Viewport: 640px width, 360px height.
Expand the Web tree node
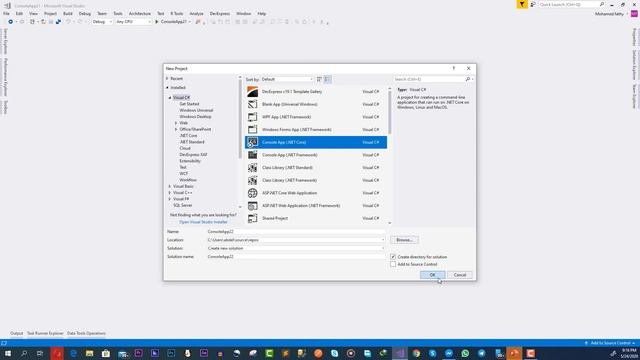pos(176,123)
